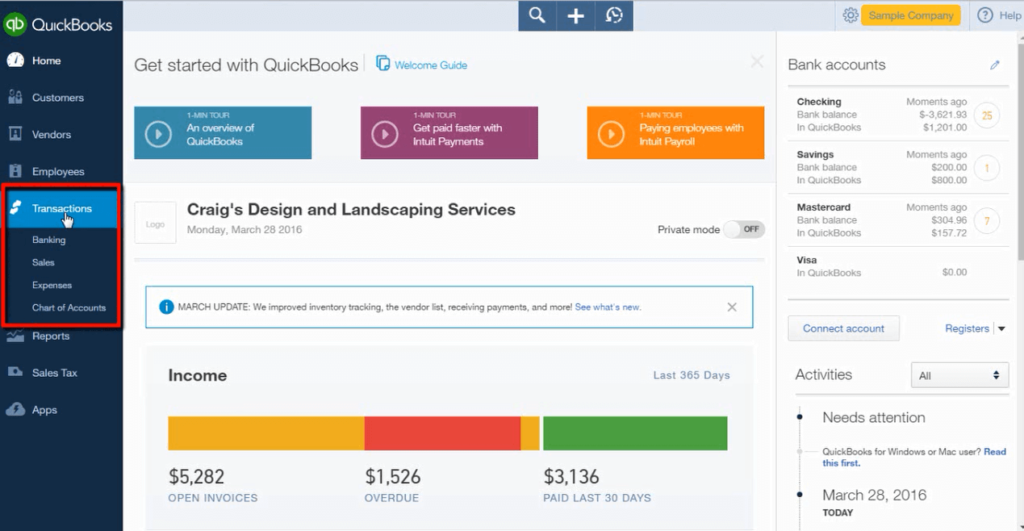This screenshot has width=1024, height=531.
Task: Click the Apps cloud icon
Action: tap(16, 410)
